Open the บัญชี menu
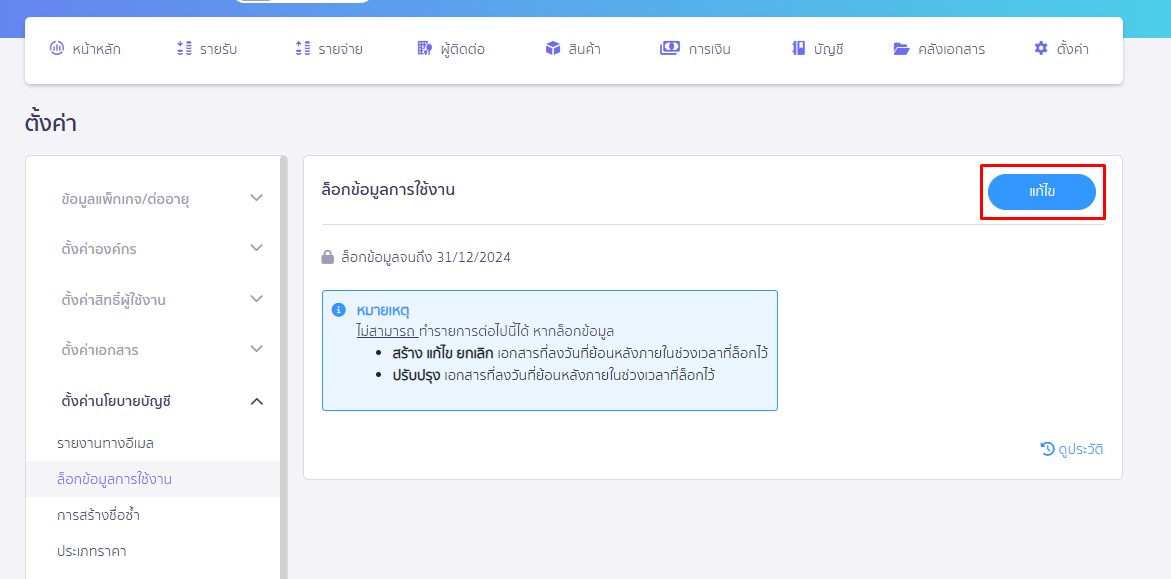The width and height of the screenshot is (1171, 579). click(829, 50)
